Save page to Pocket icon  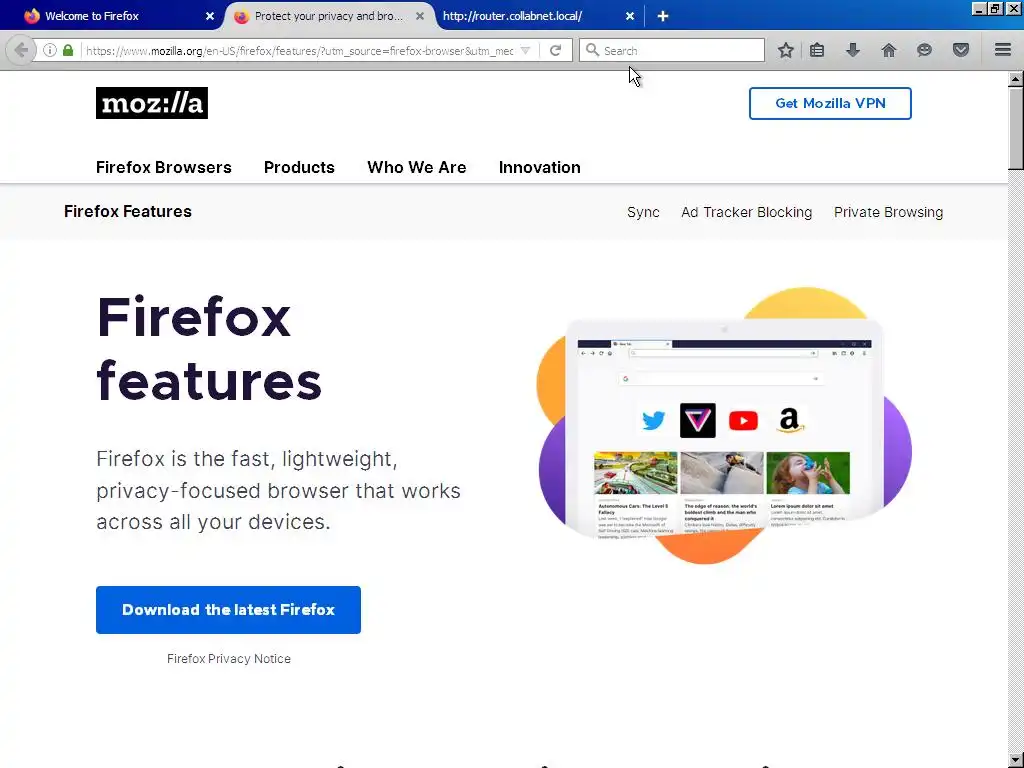coord(961,50)
